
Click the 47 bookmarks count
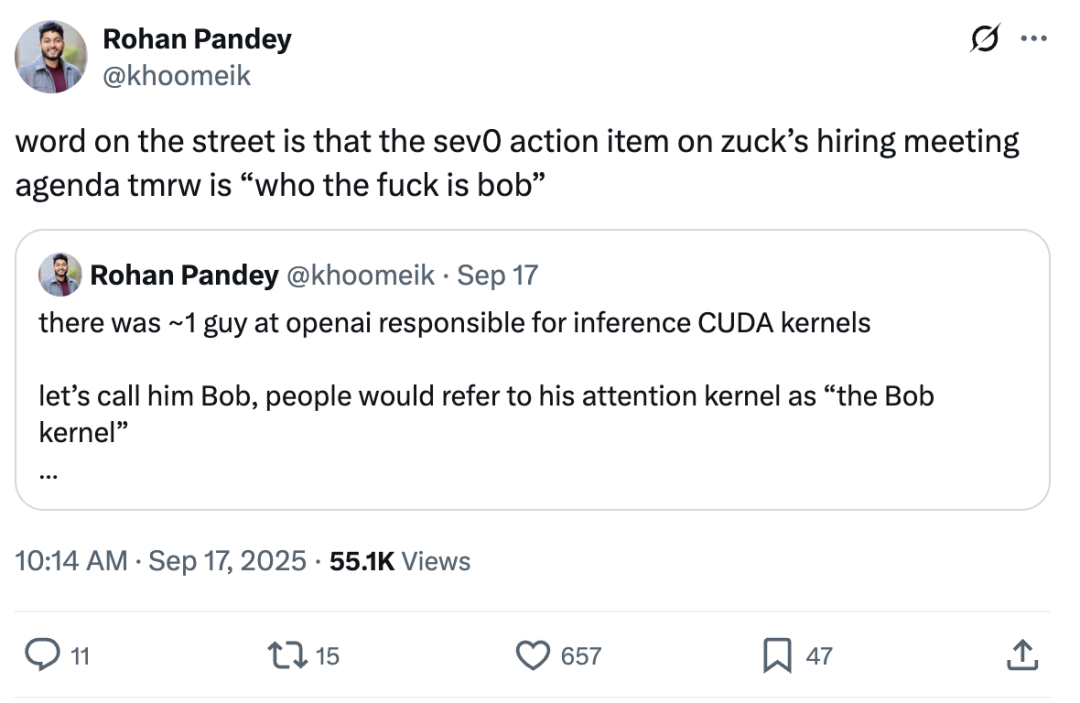819,656
